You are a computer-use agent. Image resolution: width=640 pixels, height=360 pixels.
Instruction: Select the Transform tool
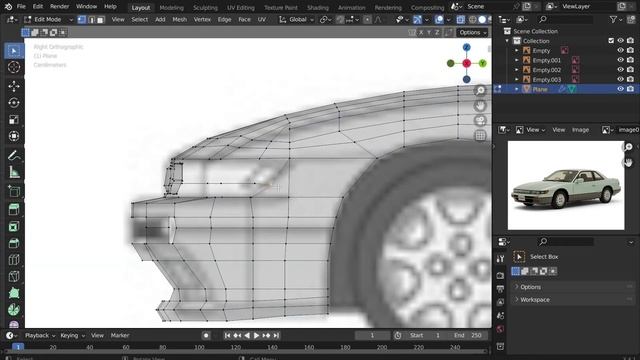14,136
